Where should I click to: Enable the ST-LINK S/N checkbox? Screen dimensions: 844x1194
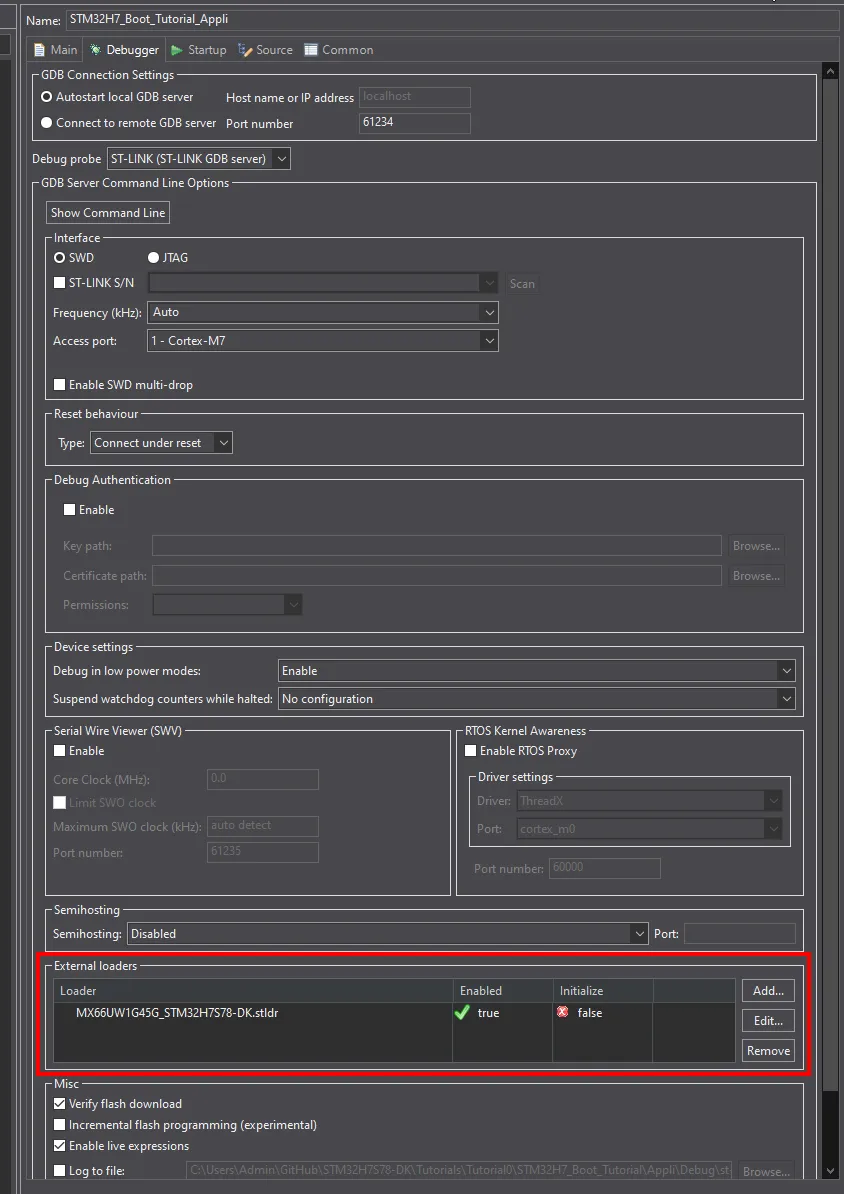coord(59,283)
